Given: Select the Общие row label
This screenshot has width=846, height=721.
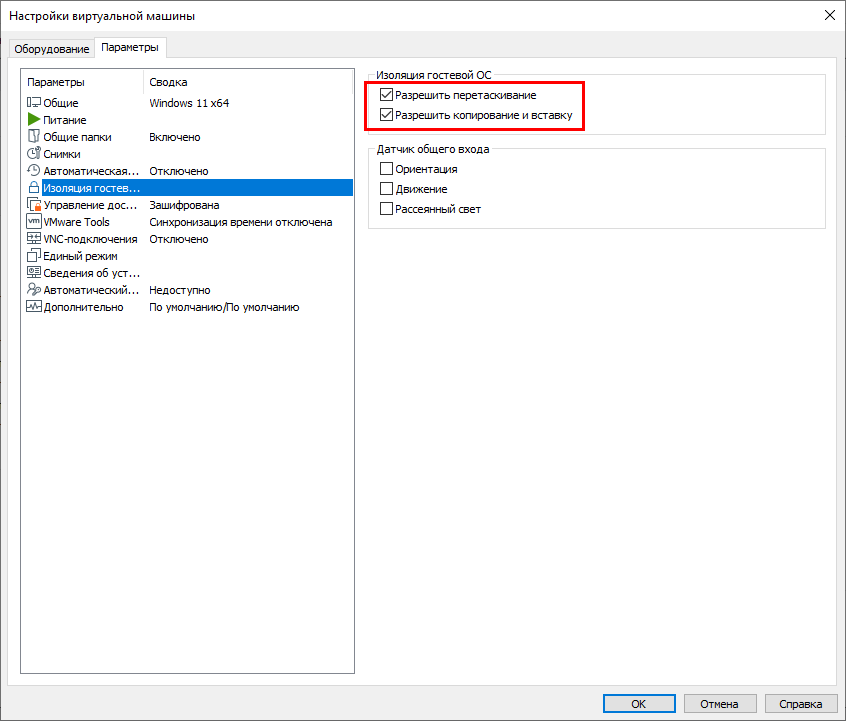Looking at the screenshot, I should [60, 103].
